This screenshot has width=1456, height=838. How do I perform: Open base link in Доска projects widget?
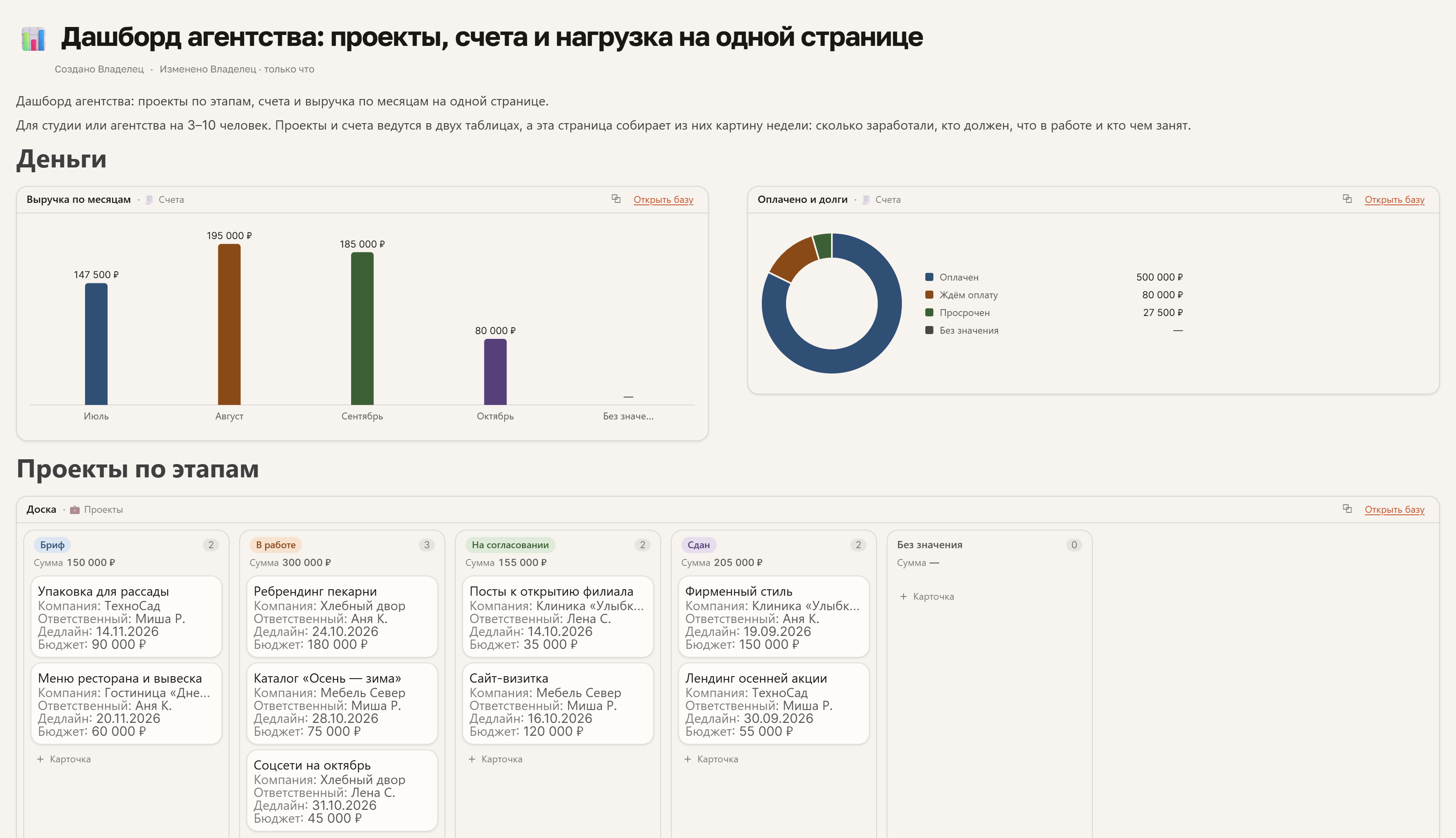[1394, 510]
